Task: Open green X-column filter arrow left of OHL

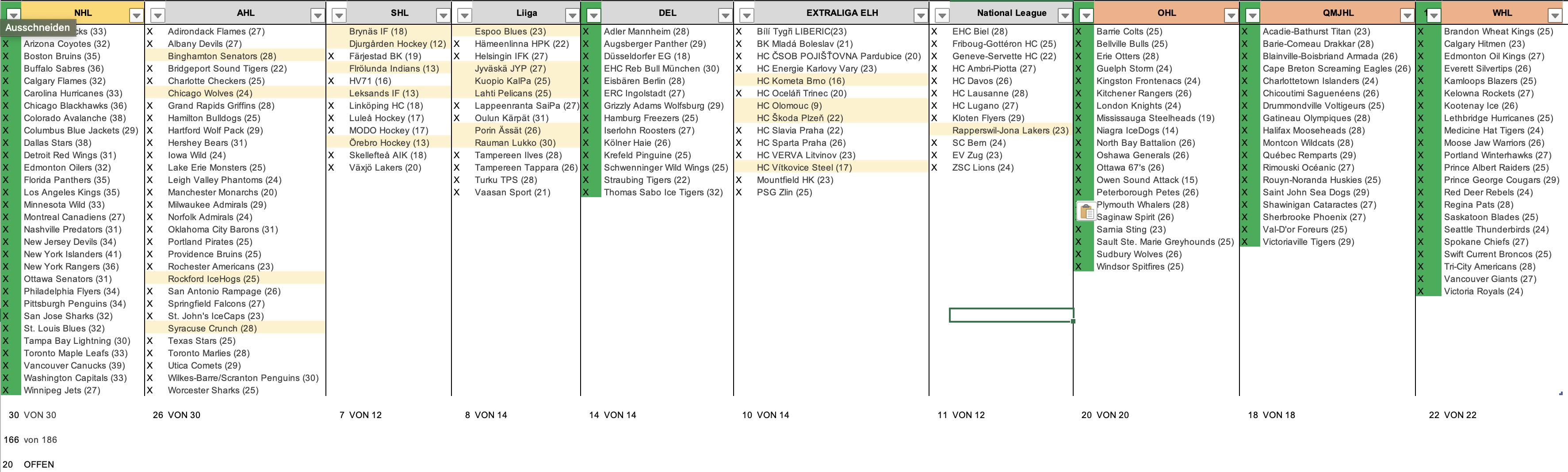Action: point(1086,15)
